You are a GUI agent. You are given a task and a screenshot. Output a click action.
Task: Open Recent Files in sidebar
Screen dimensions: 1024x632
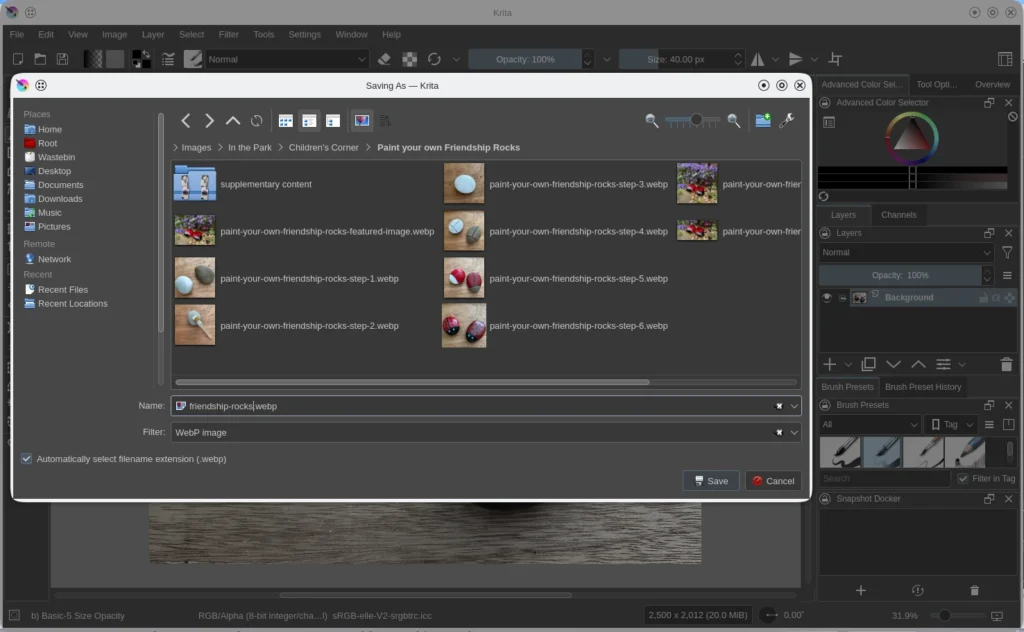63,290
